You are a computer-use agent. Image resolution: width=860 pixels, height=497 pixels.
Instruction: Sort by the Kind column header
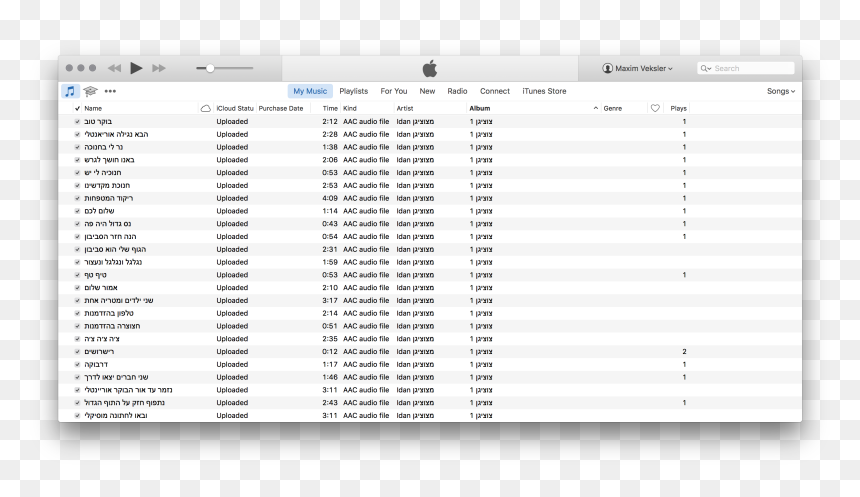tap(350, 109)
